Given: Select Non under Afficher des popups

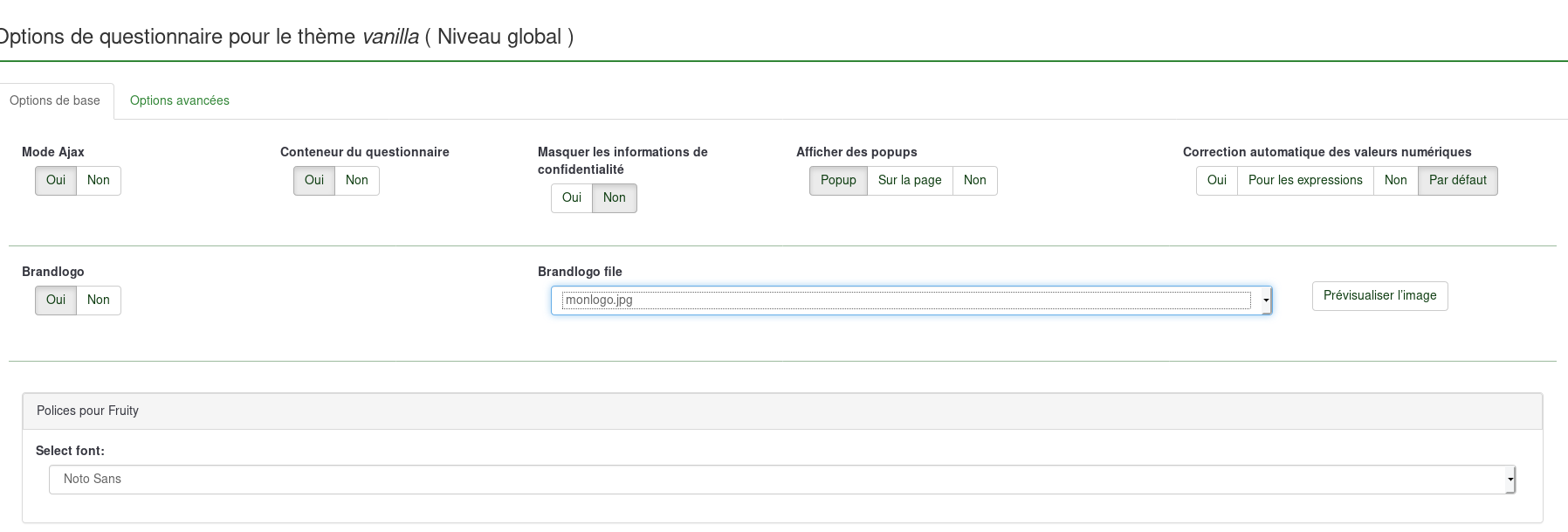Looking at the screenshot, I should click(975, 180).
